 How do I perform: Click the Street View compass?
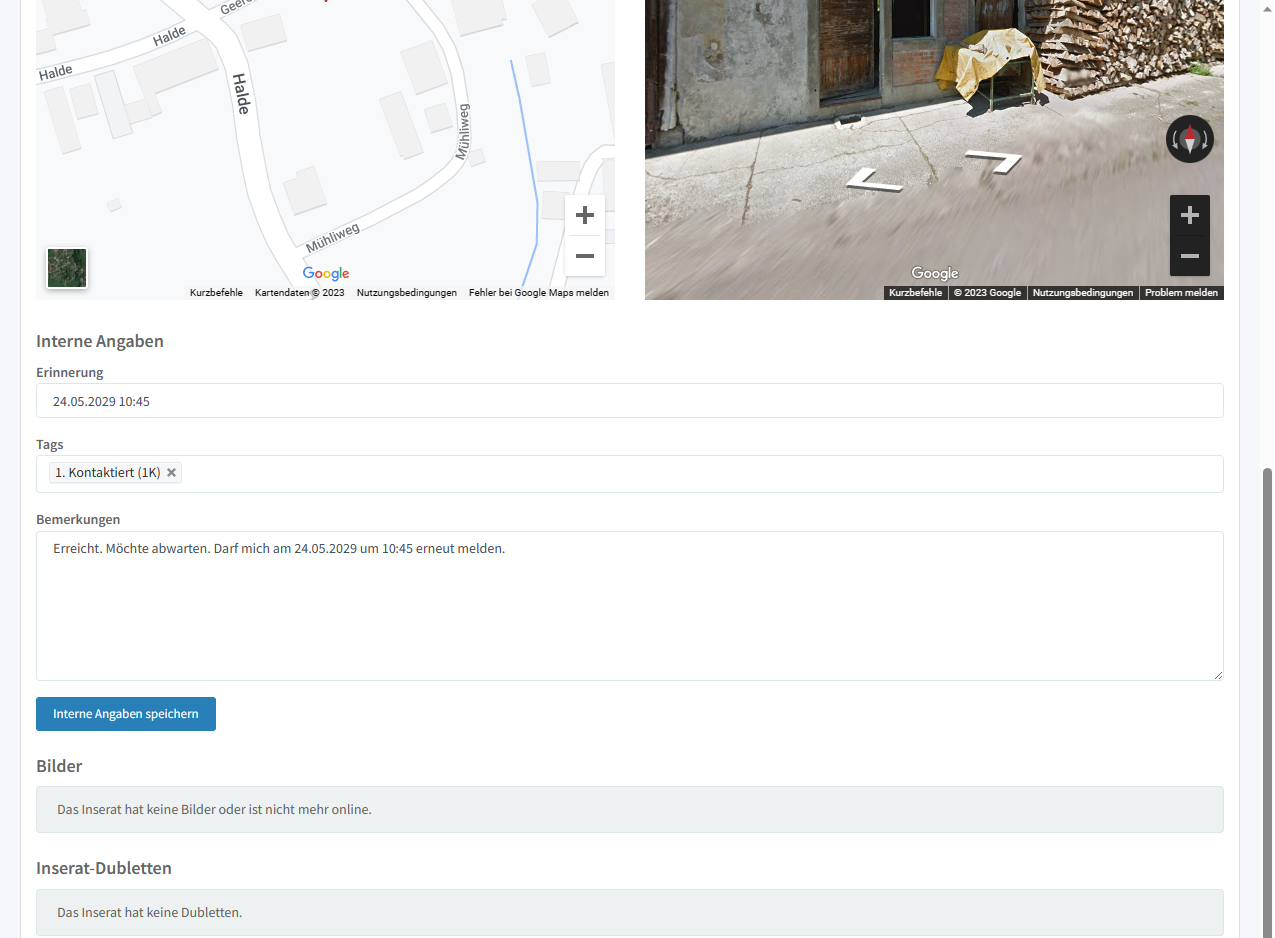(1189, 139)
